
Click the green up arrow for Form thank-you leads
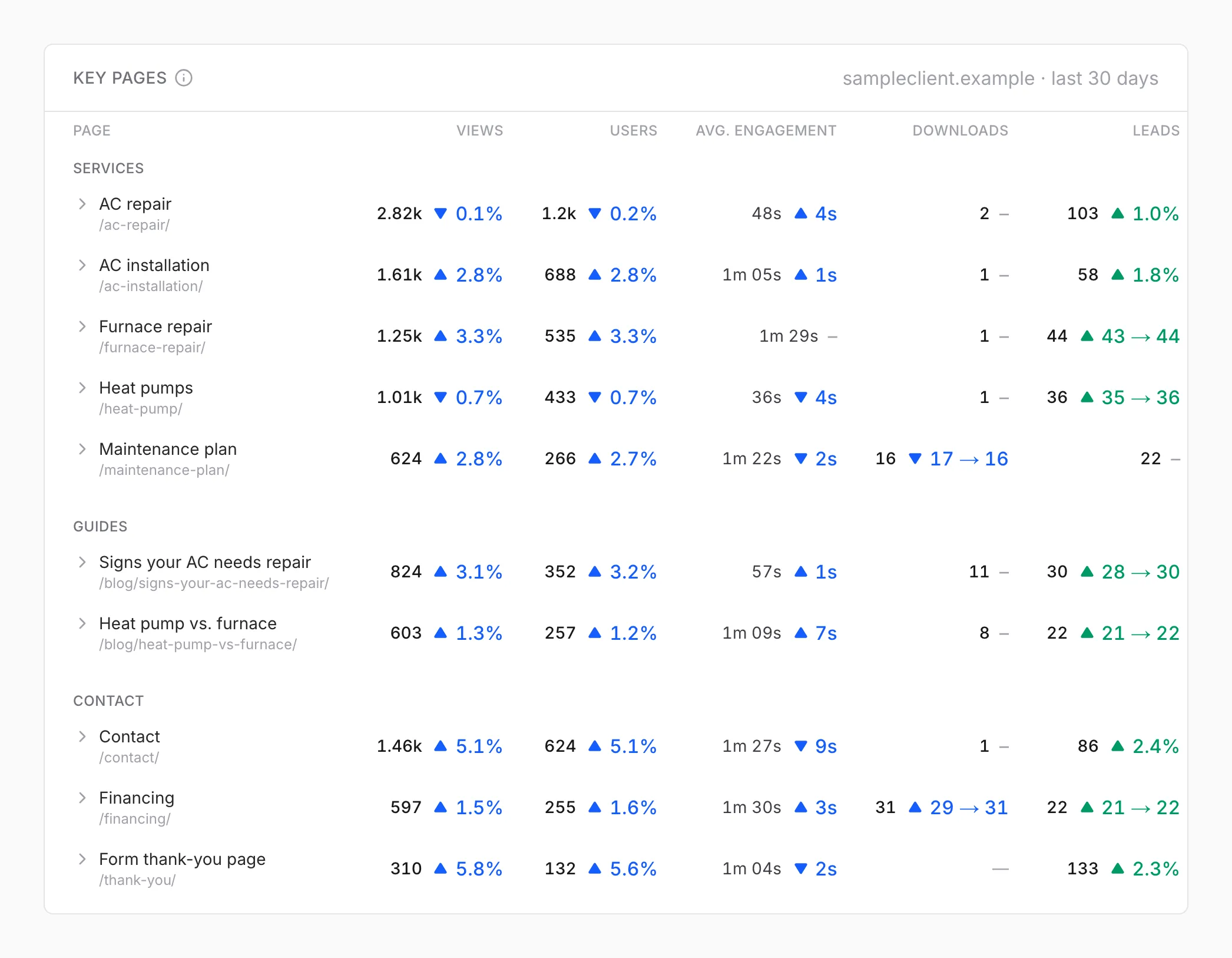tap(1117, 868)
